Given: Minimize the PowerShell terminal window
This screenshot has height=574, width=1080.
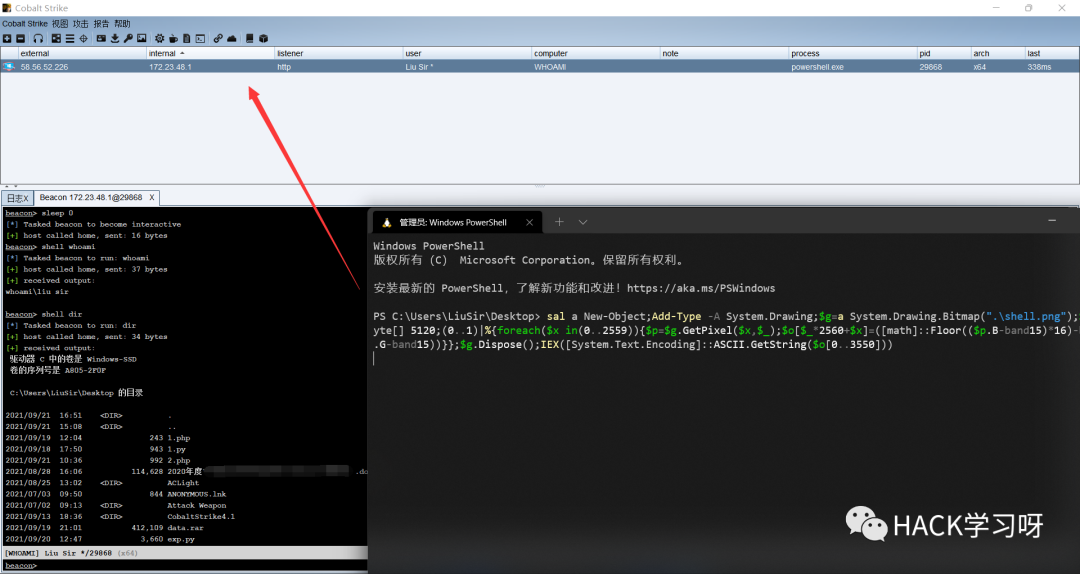Looking at the screenshot, I should 1052,221.
